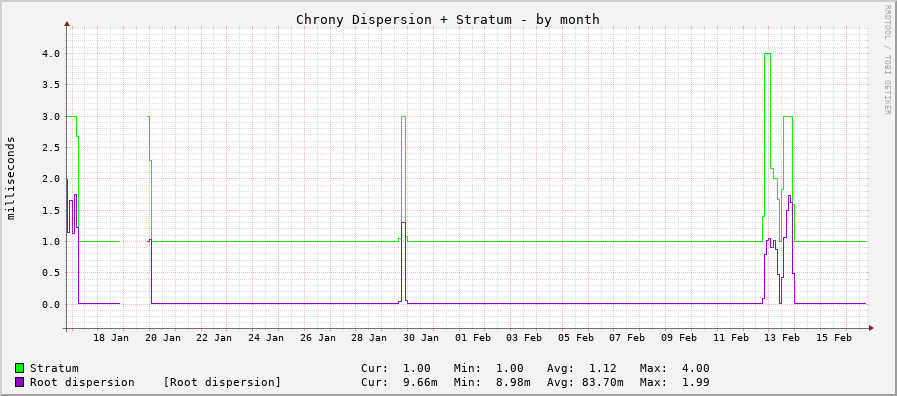Screen dimensions: 897x396
Task: Click the '28 Jan' x-axis date label
Action: tap(369, 338)
